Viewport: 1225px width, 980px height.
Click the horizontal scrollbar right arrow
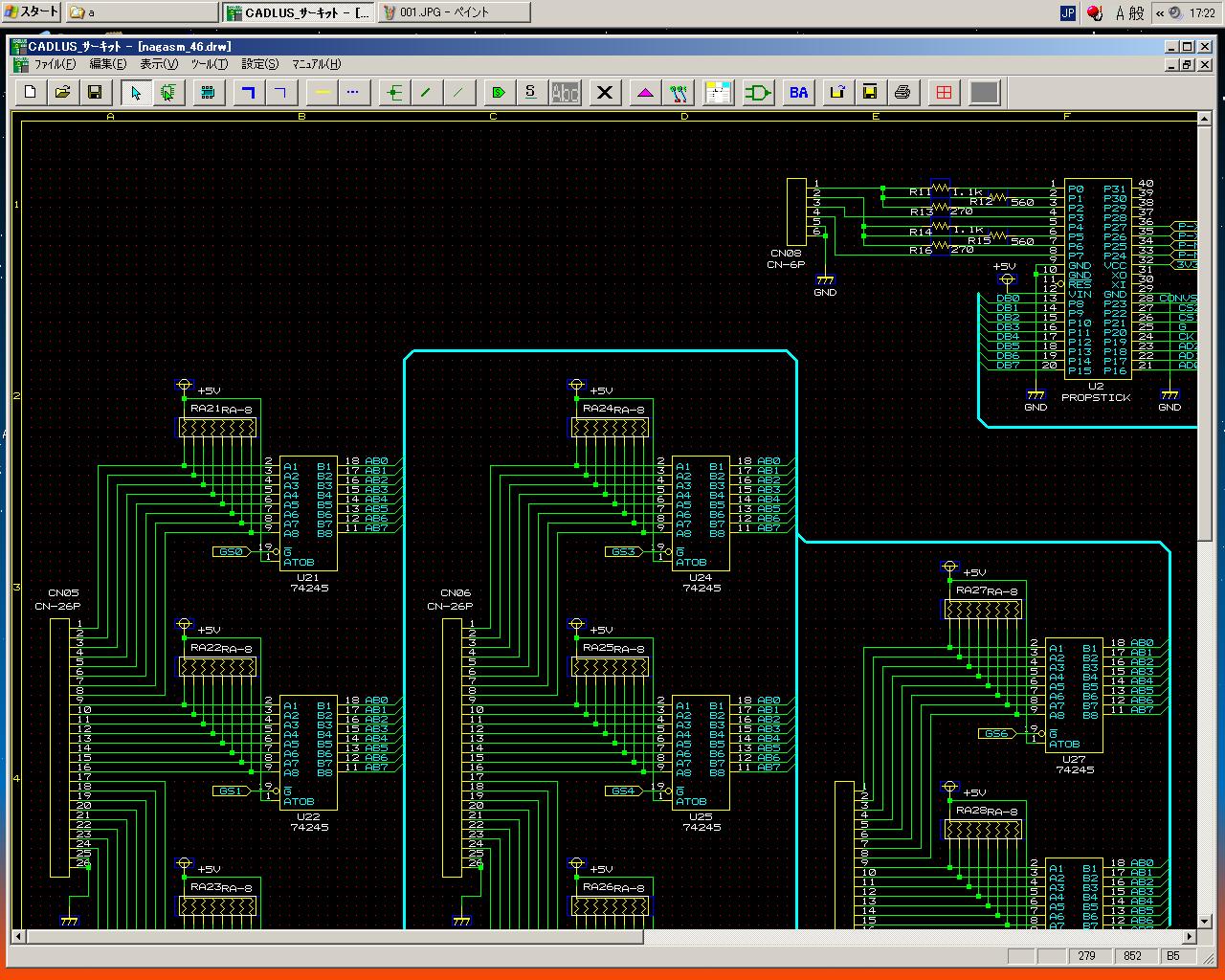pos(1191,937)
